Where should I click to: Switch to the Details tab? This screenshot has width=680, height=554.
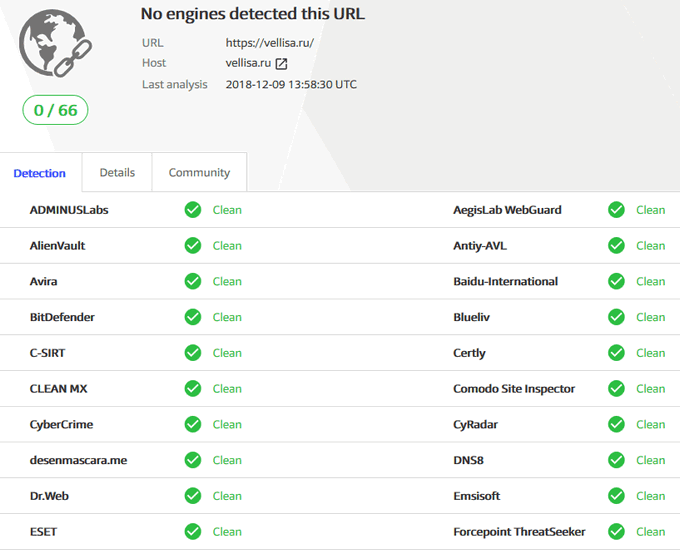coord(117,172)
